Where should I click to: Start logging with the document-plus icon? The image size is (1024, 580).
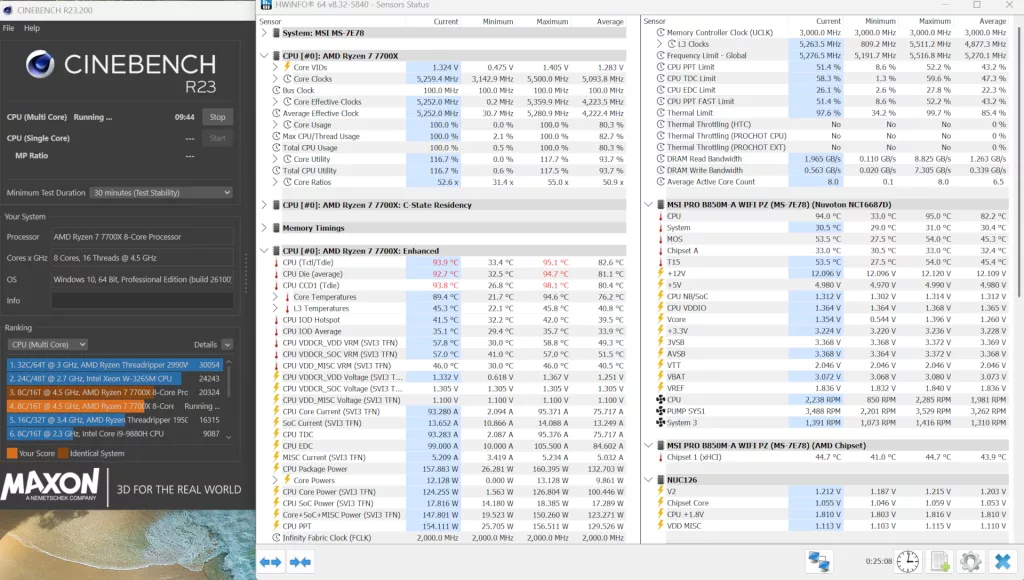click(x=939, y=562)
